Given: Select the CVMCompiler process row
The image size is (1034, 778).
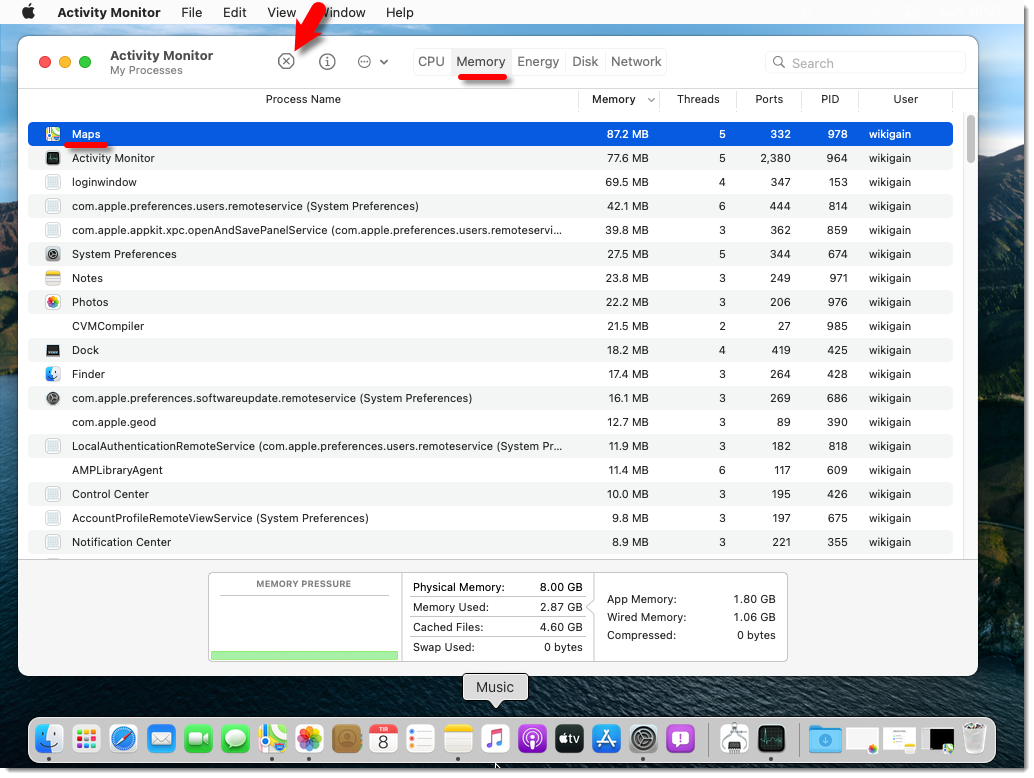Looking at the screenshot, I should coord(490,326).
